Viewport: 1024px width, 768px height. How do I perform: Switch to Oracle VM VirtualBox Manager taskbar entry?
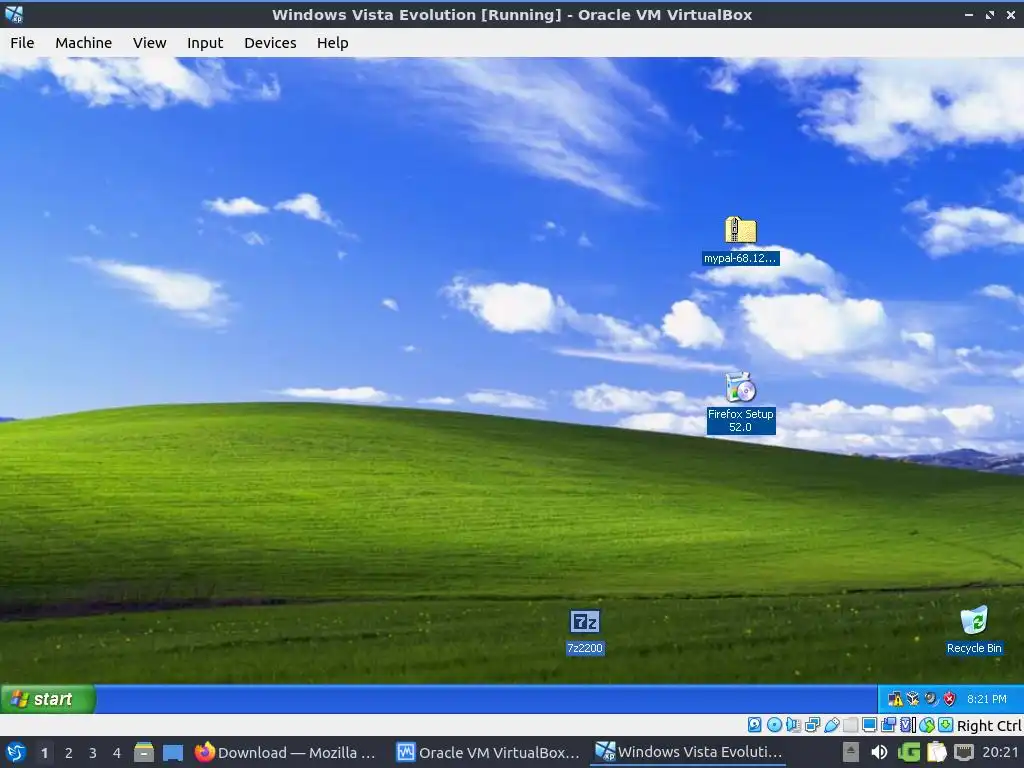click(x=488, y=752)
